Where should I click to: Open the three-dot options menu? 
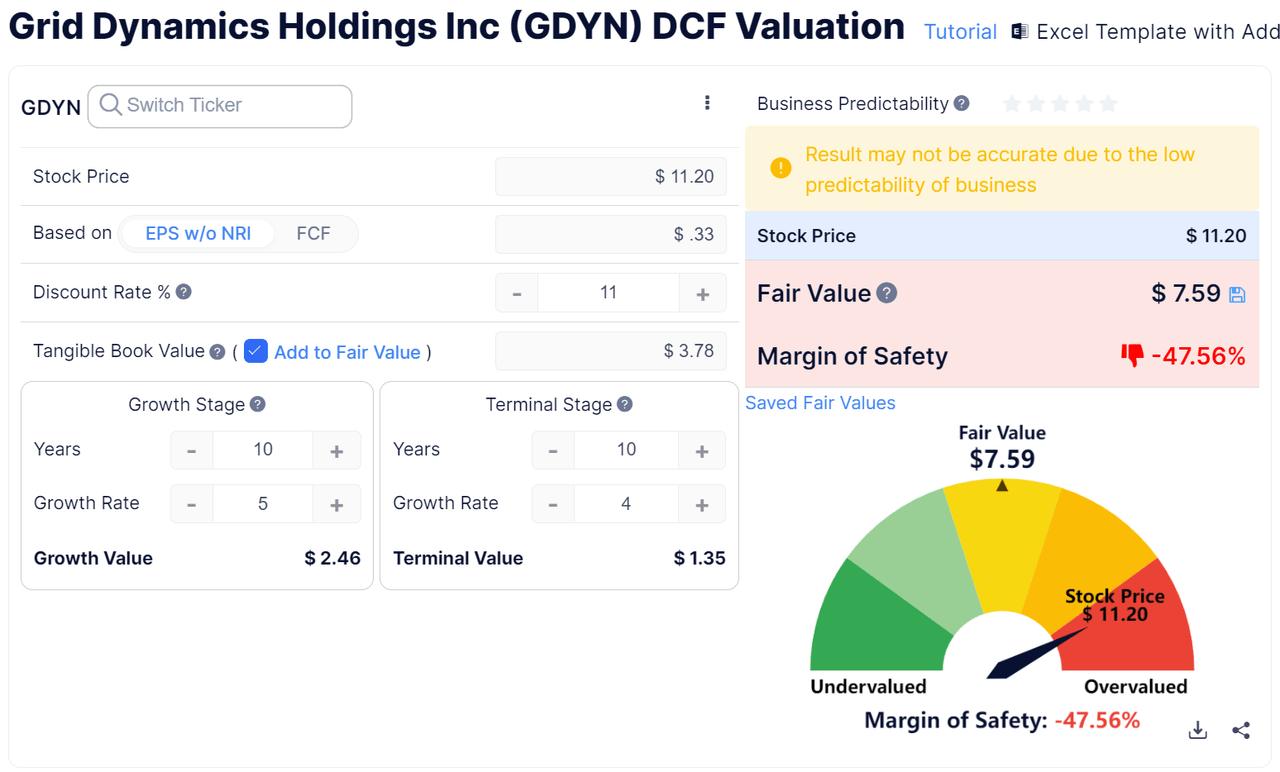[707, 102]
